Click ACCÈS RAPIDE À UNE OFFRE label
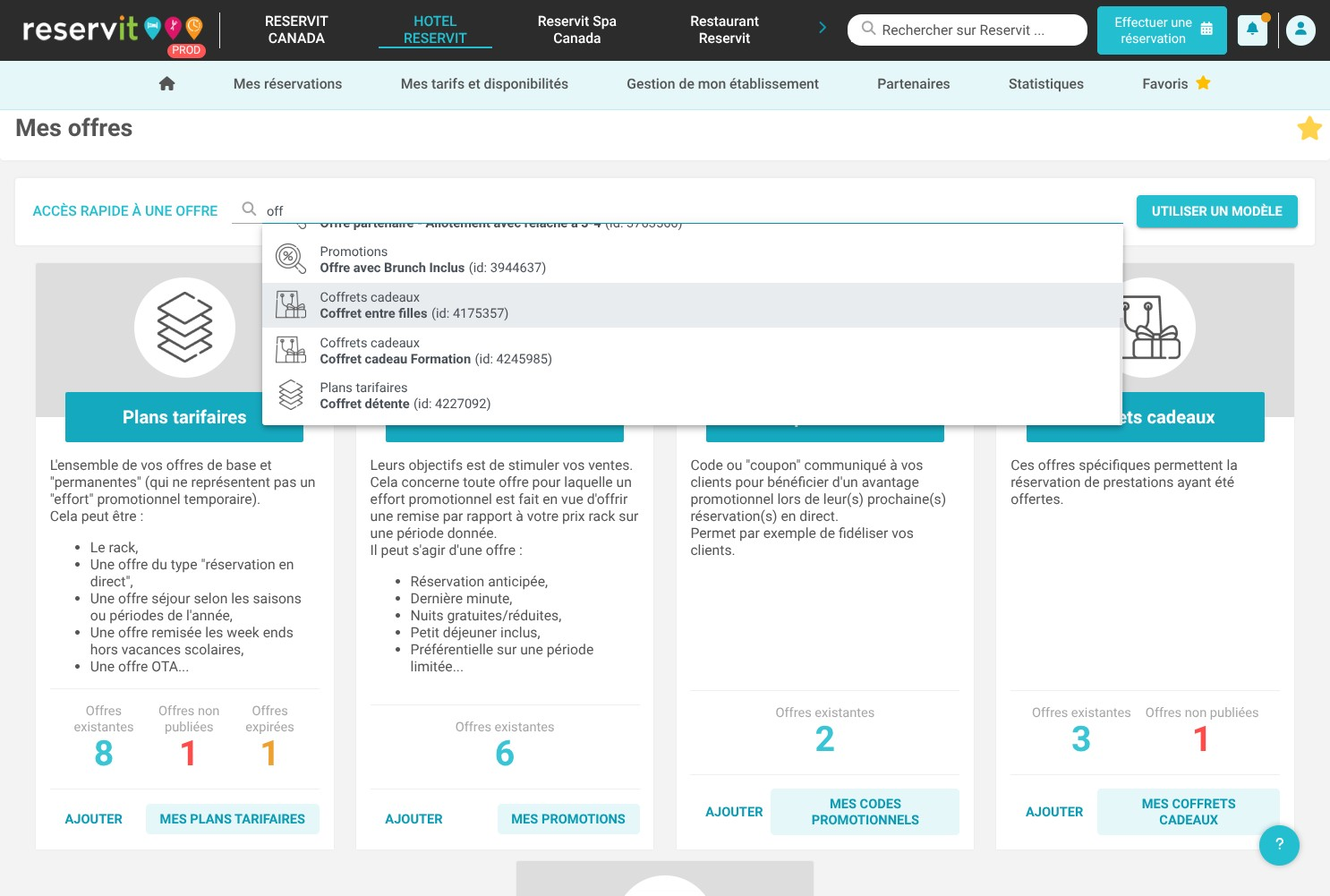The image size is (1330, 896). click(125, 211)
